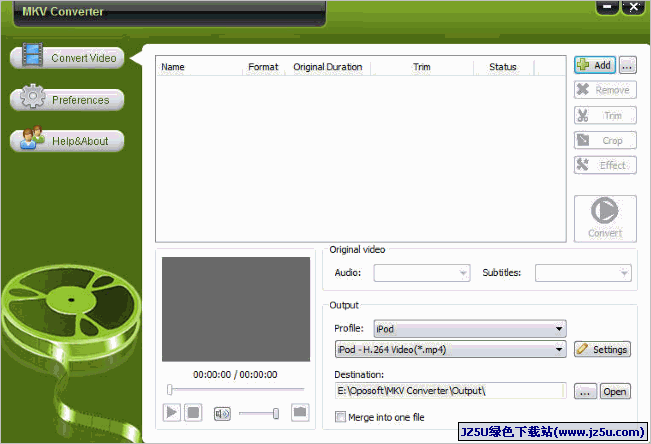Minimize the MKV Converter window
Screen dimensions: 651x444
pyautogui.click(x=607, y=7)
